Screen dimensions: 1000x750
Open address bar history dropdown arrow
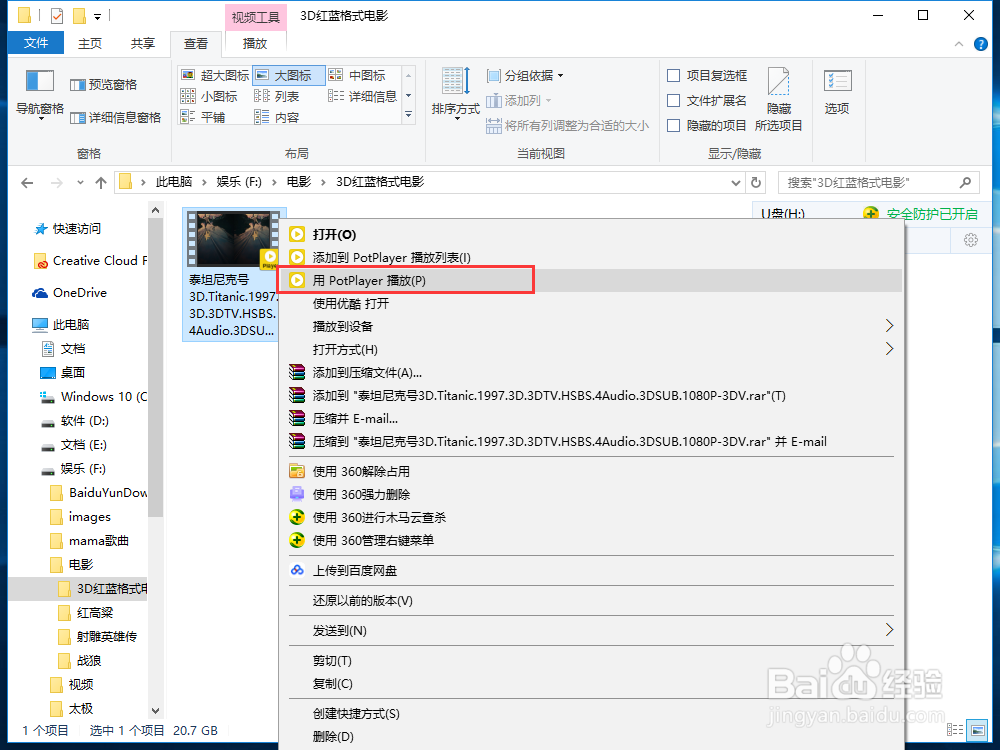point(735,183)
